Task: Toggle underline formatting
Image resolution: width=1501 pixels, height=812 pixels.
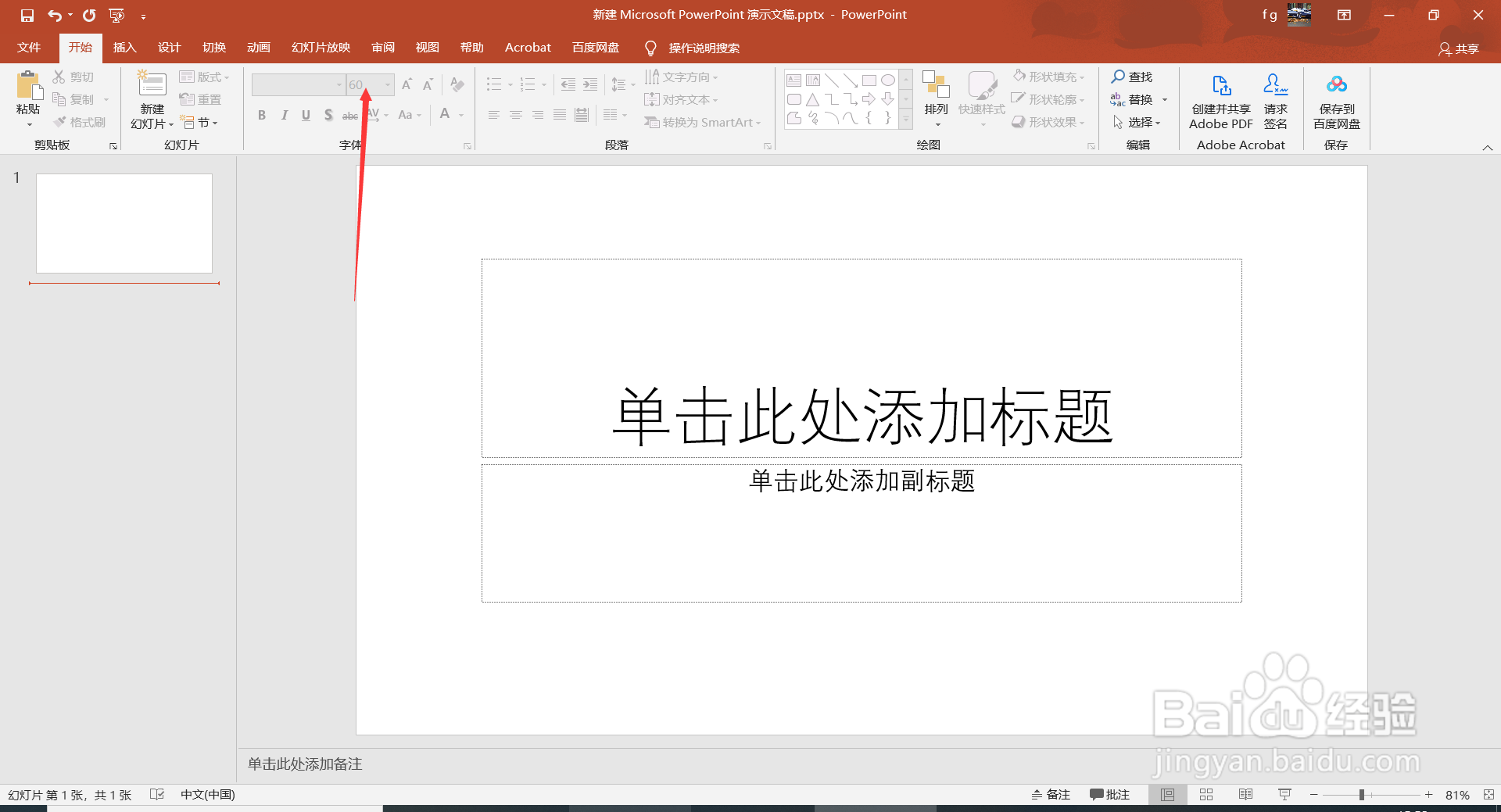Action: click(x=306, y=115)
